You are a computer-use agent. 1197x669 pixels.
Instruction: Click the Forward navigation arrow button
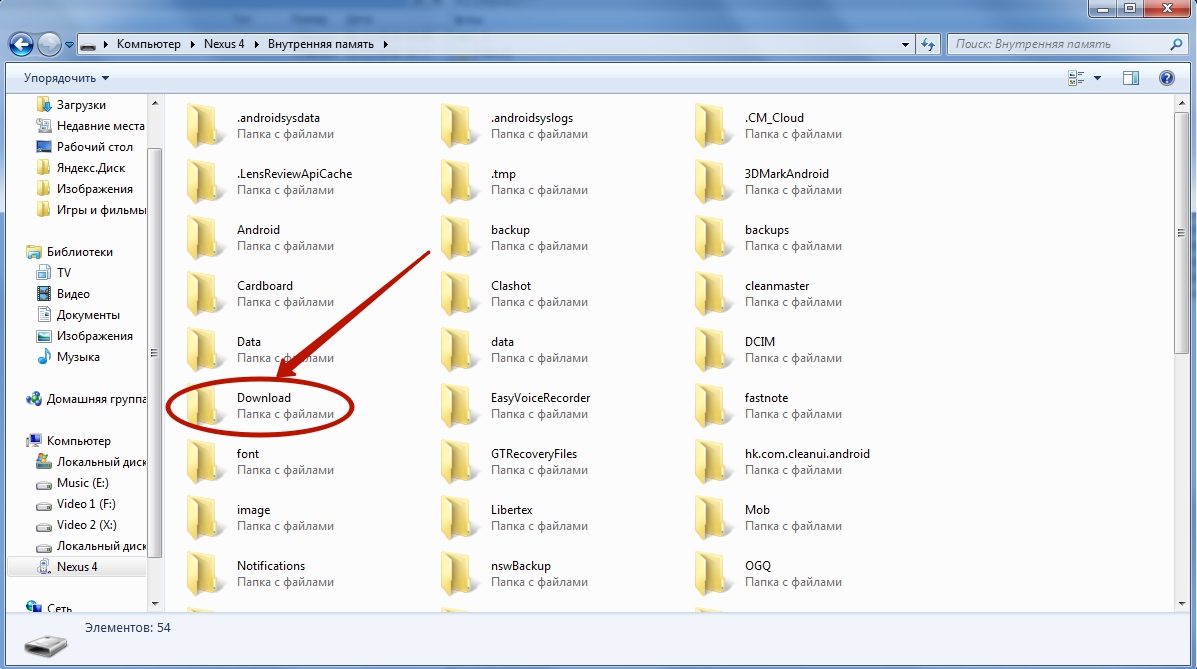(x=49, y=44)
